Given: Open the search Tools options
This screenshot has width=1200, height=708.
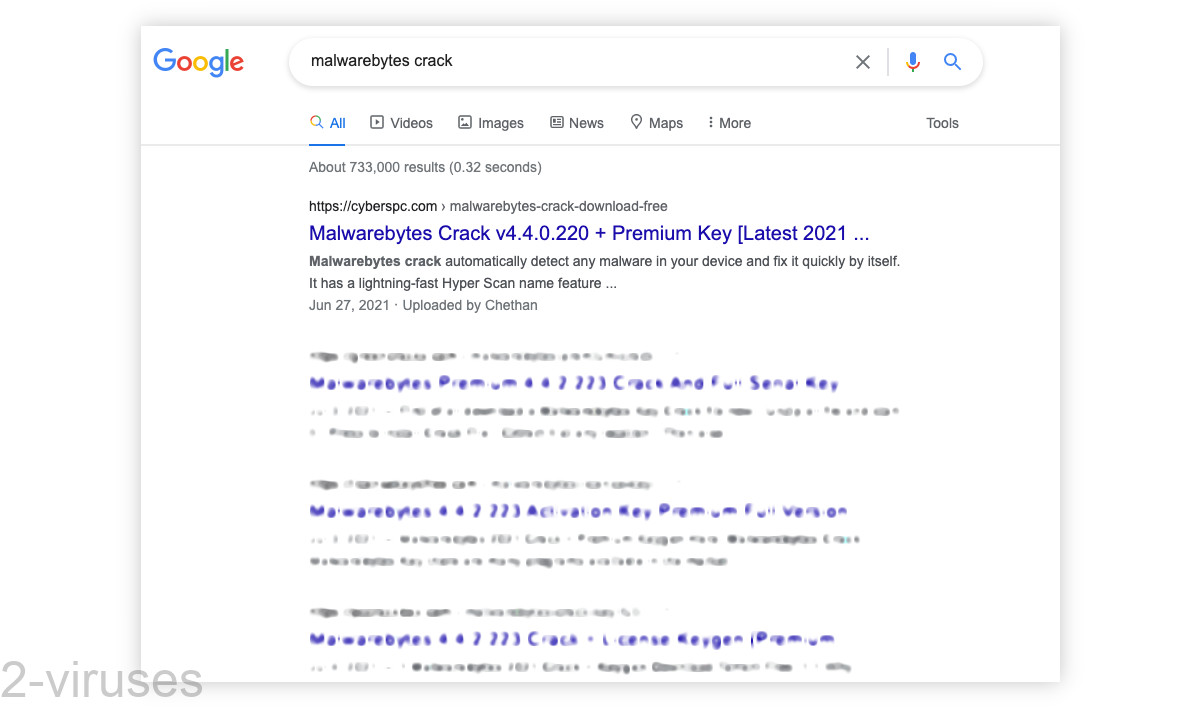Looking at the screenshot, I should (942, 123).
